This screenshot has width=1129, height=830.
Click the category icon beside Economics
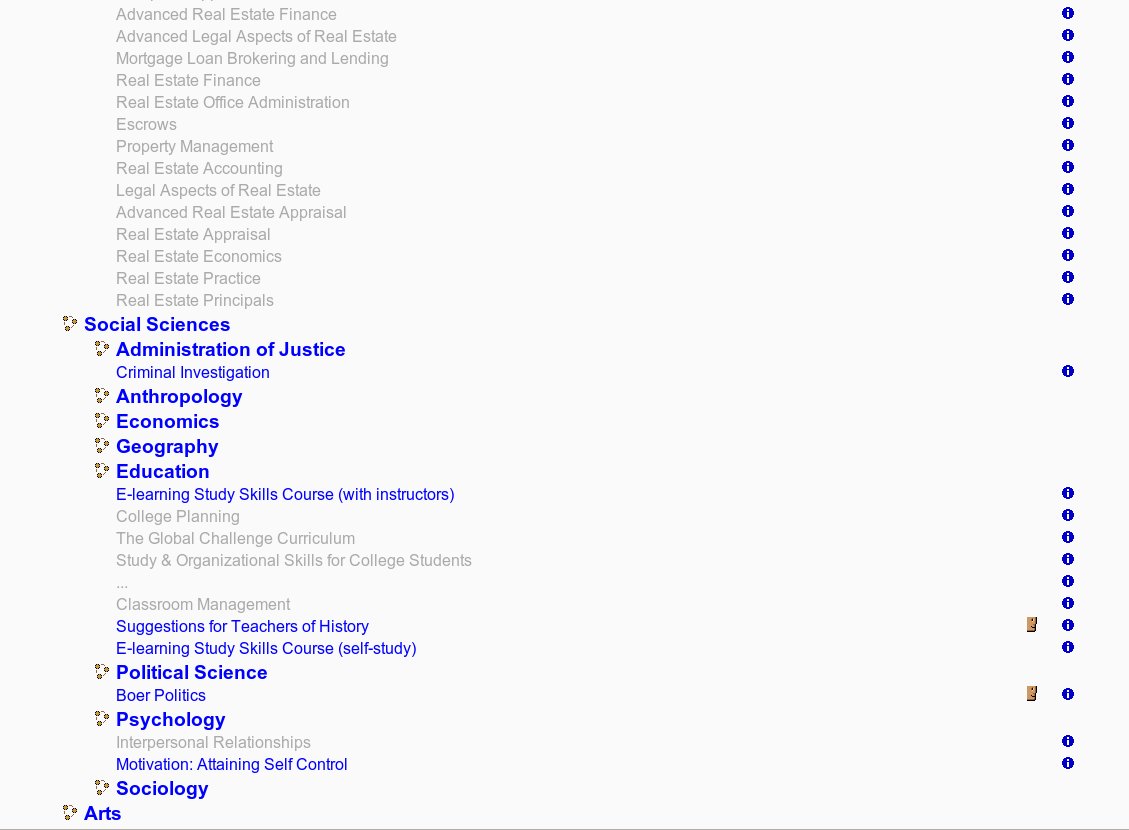tap(102, 421)
